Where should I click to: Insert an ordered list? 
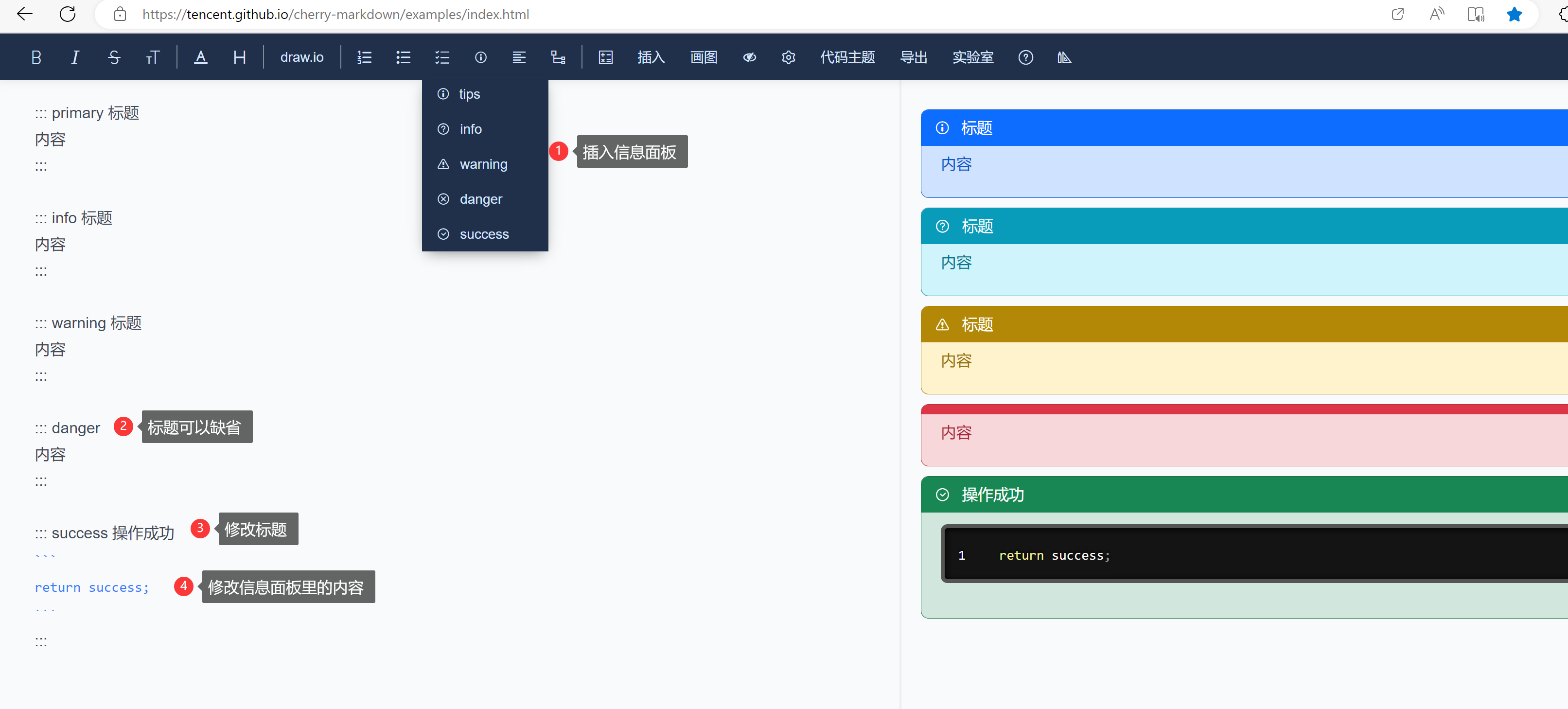[364, 56]
